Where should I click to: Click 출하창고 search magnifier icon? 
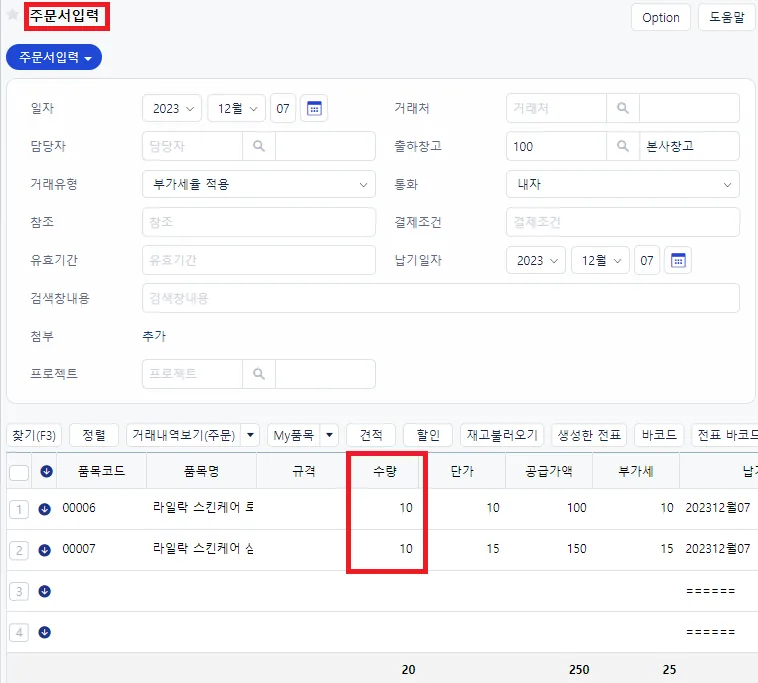[x=623, y=146]
